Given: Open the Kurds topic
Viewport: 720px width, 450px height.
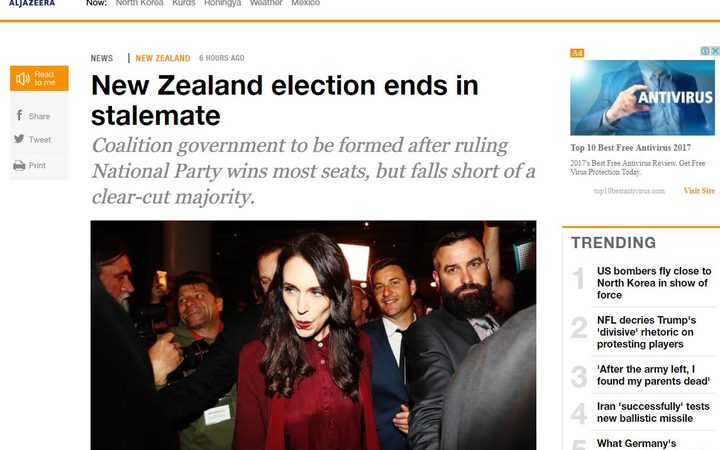Looking at the screenshot, I should [x=184, y=3].
